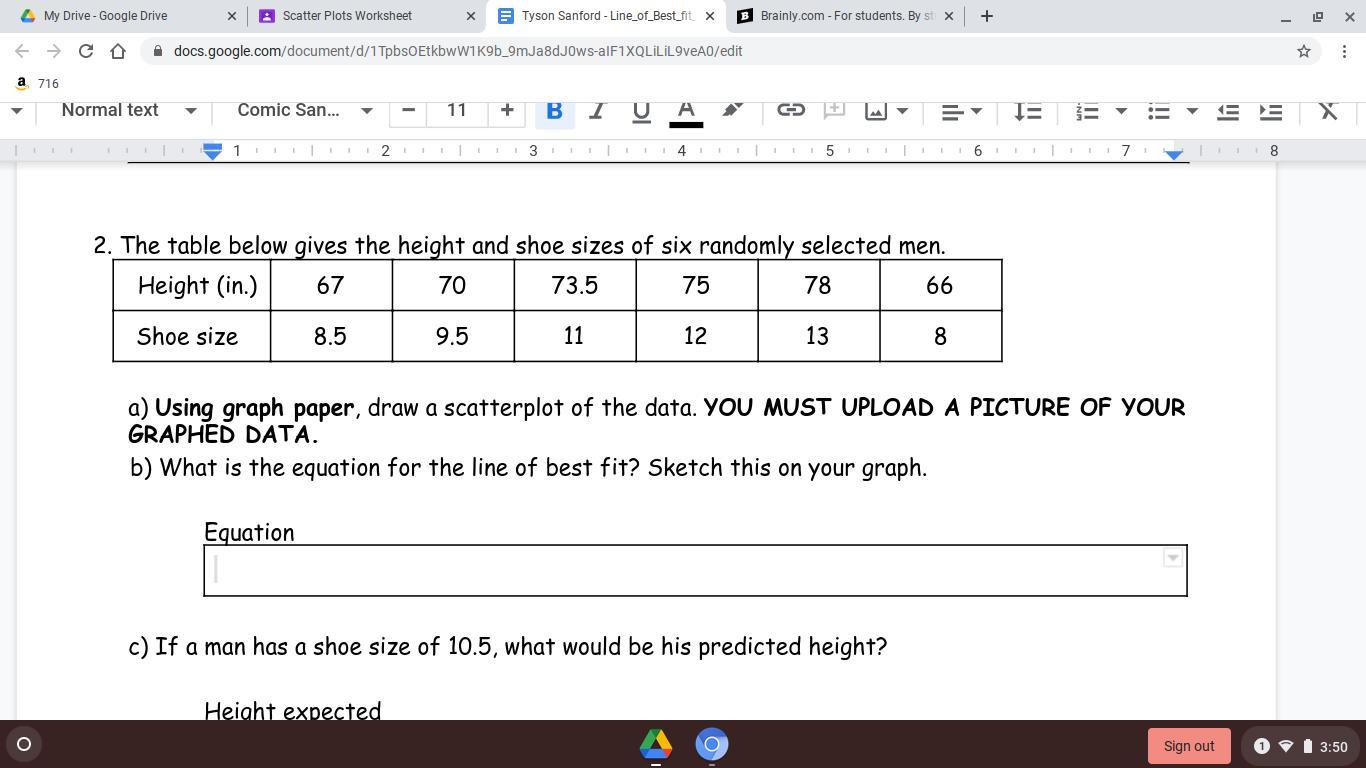1366x768 pixels.
Task: Close the My Drive - Google Drive tab
Action: [232, 16]
